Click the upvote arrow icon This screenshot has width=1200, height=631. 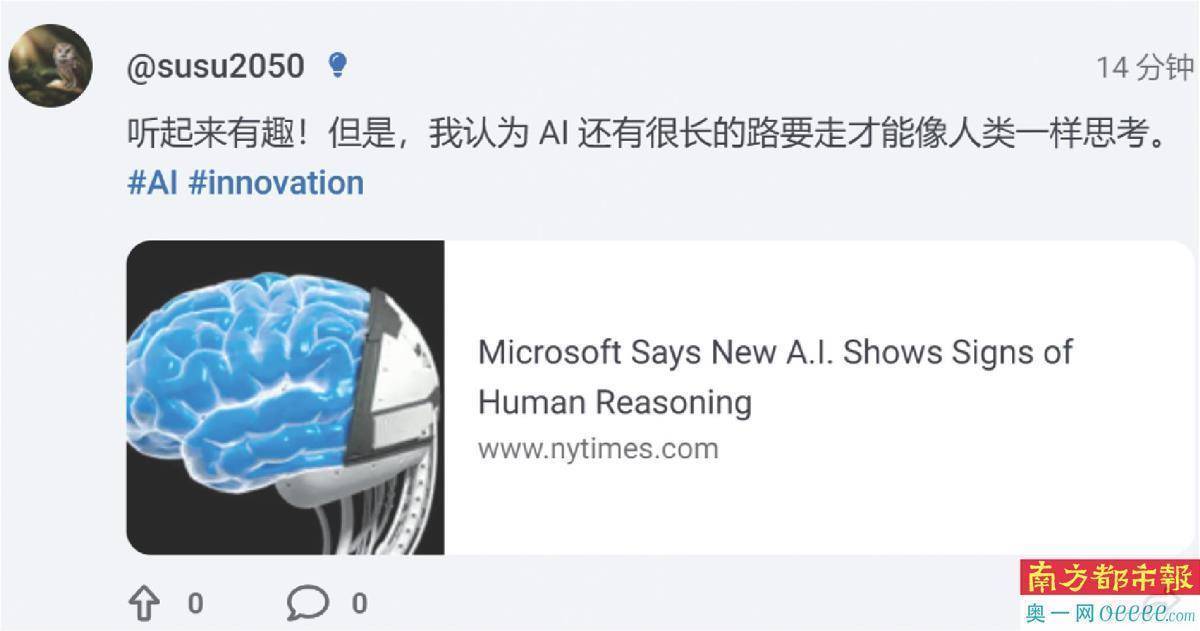(x=145, y=603)
